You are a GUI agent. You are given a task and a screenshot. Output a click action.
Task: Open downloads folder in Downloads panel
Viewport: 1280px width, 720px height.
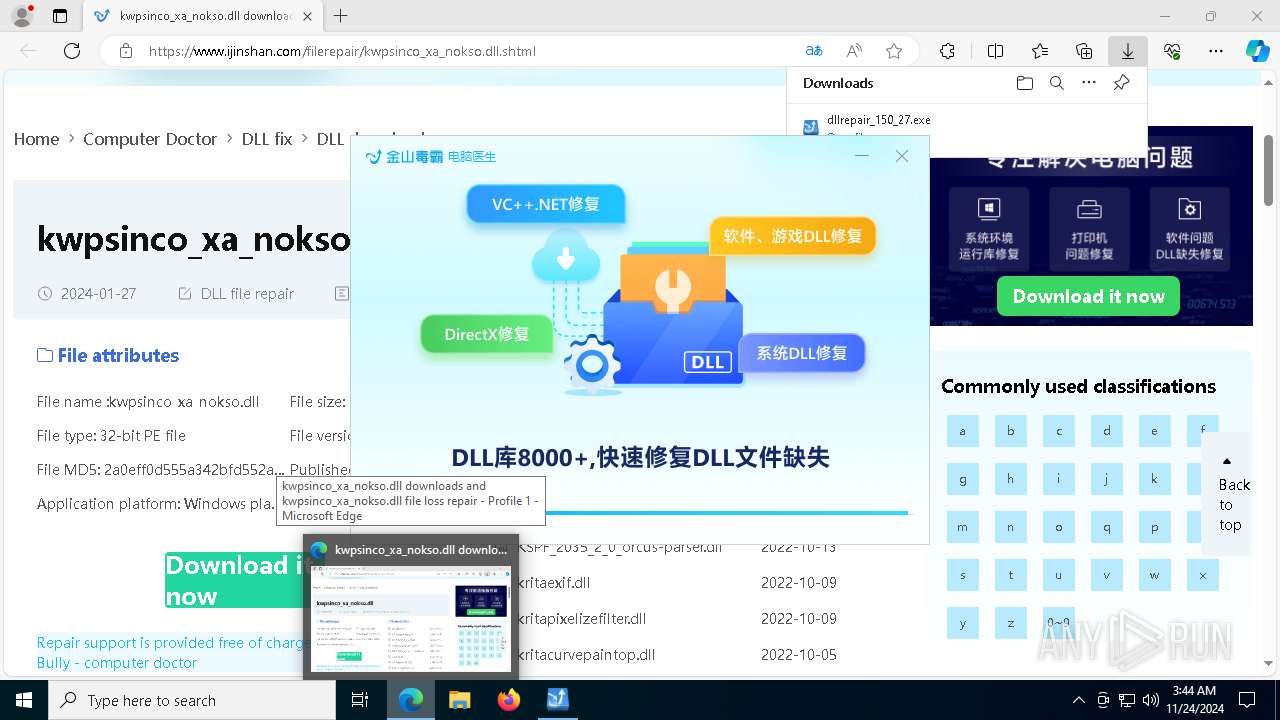(1024, 83)
